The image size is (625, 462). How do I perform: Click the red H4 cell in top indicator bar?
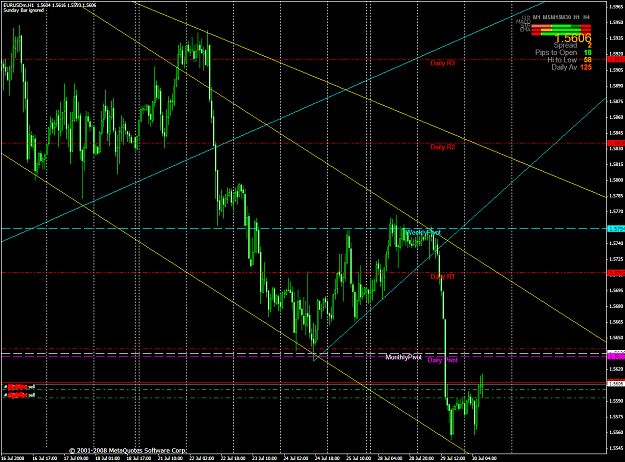click(586, 26)
